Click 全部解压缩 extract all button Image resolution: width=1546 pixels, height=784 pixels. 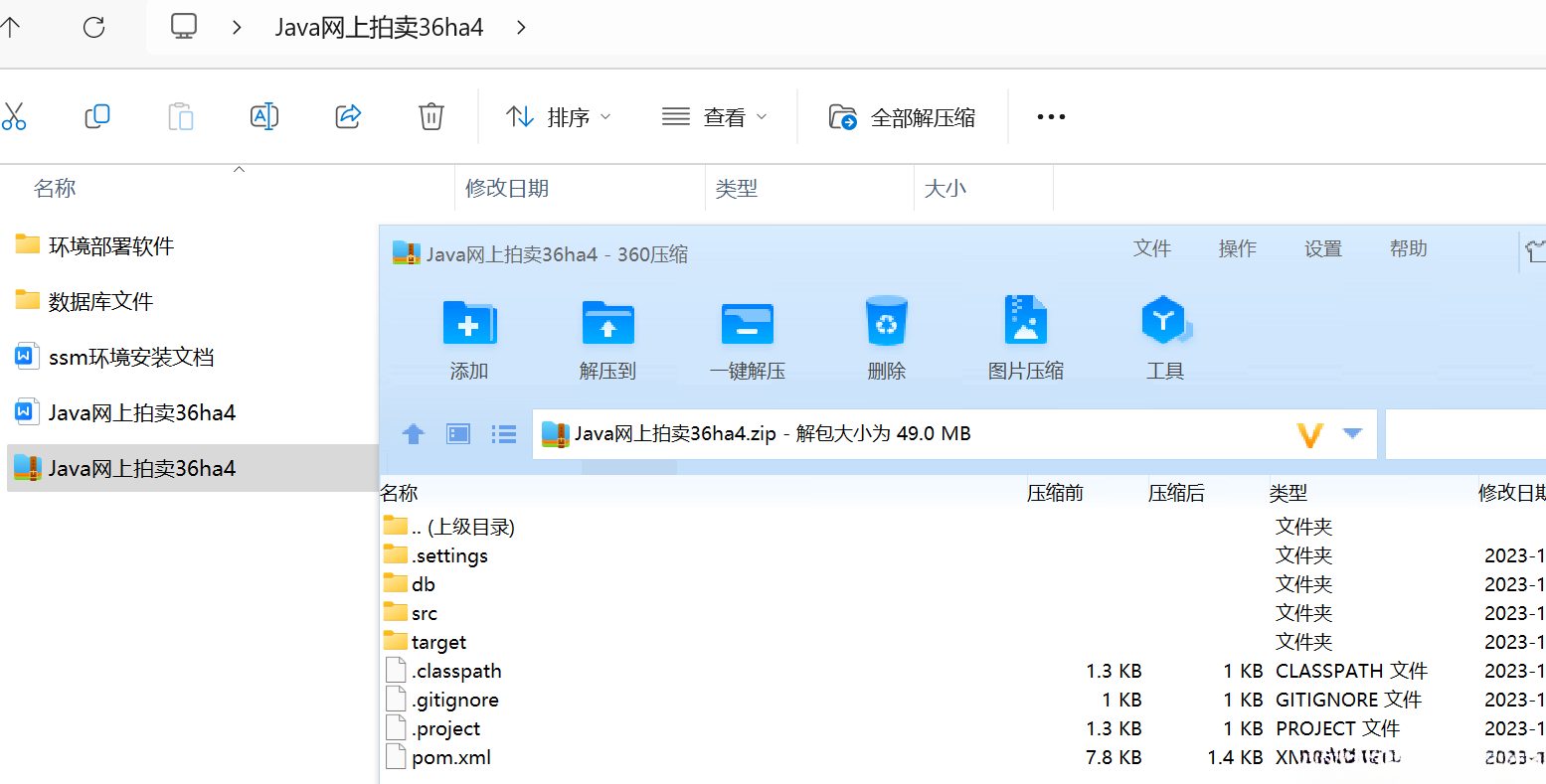point(903,117)
